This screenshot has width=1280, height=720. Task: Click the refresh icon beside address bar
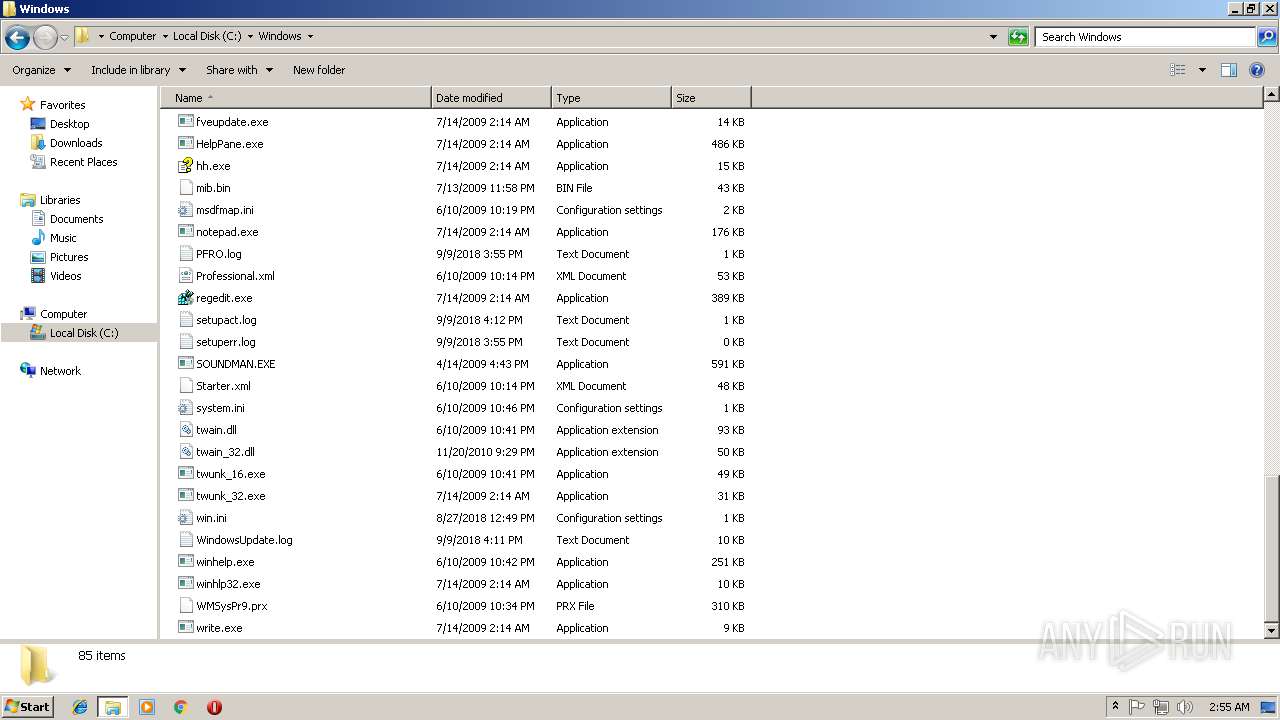(1018, 37)
